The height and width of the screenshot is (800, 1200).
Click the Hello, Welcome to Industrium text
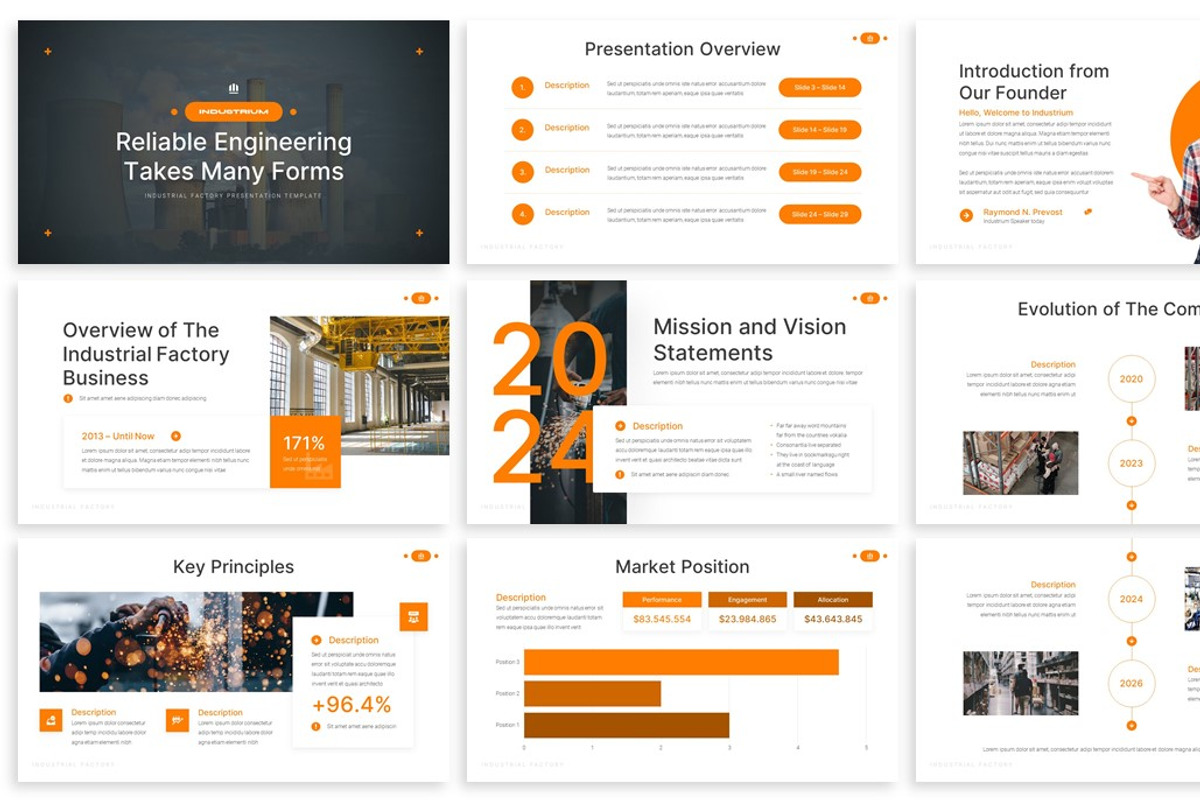(1016, 113)
